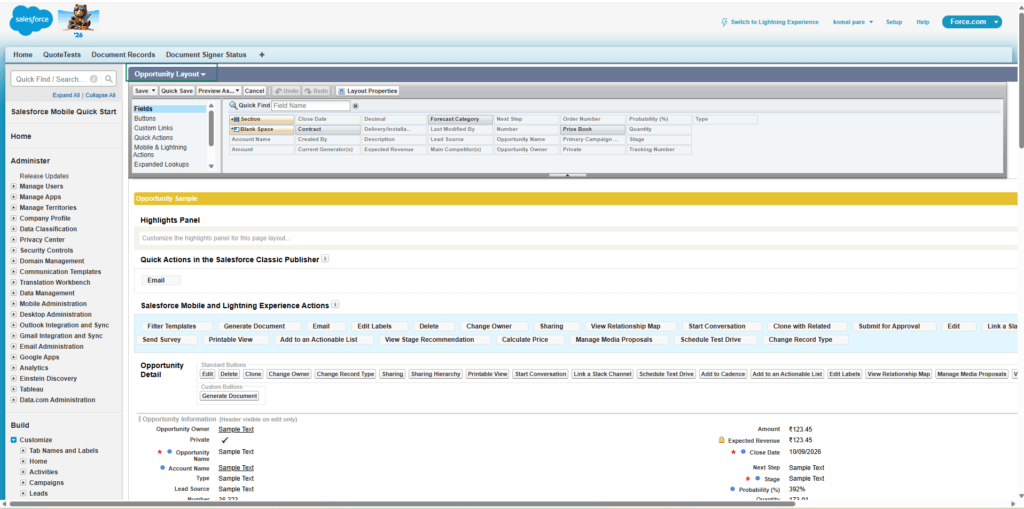The height and width of the screenshot is (509, 1024).
Task: Click the Quick Find info icon
Action: coord(94,78)
